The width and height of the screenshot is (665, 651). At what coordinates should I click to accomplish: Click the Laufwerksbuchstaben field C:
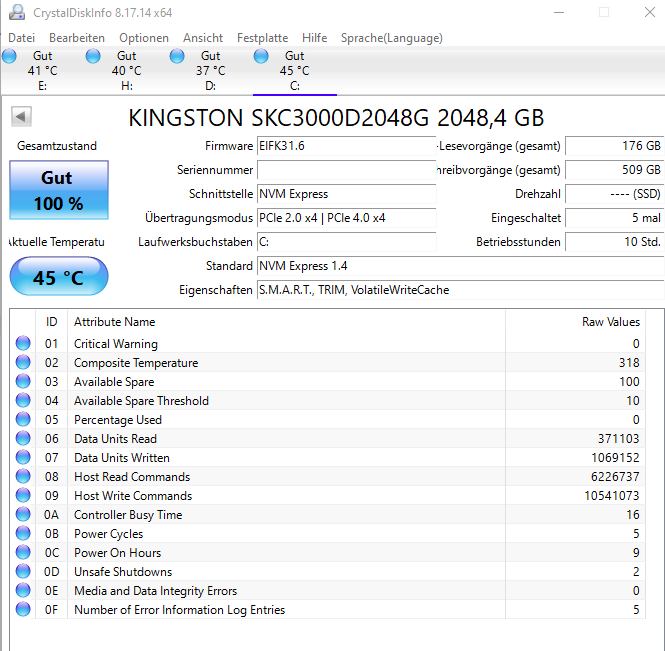pos(346,242)
